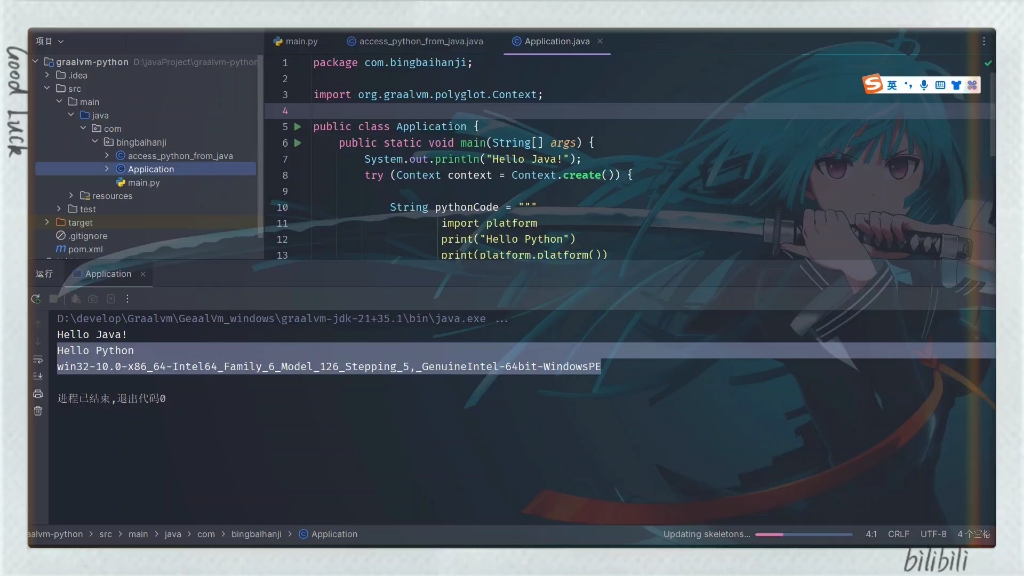Switch to access_python_from_java.java tab
The height and width of the screenshot is (576, 1024).
coord(415,41)
